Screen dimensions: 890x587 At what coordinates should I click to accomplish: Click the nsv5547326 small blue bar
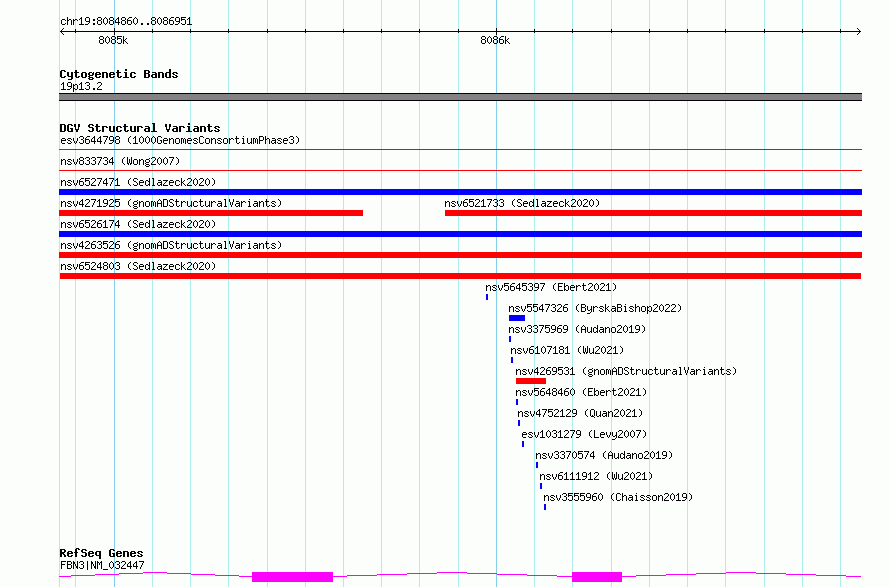pyautogui.click(x=517, y=318)
